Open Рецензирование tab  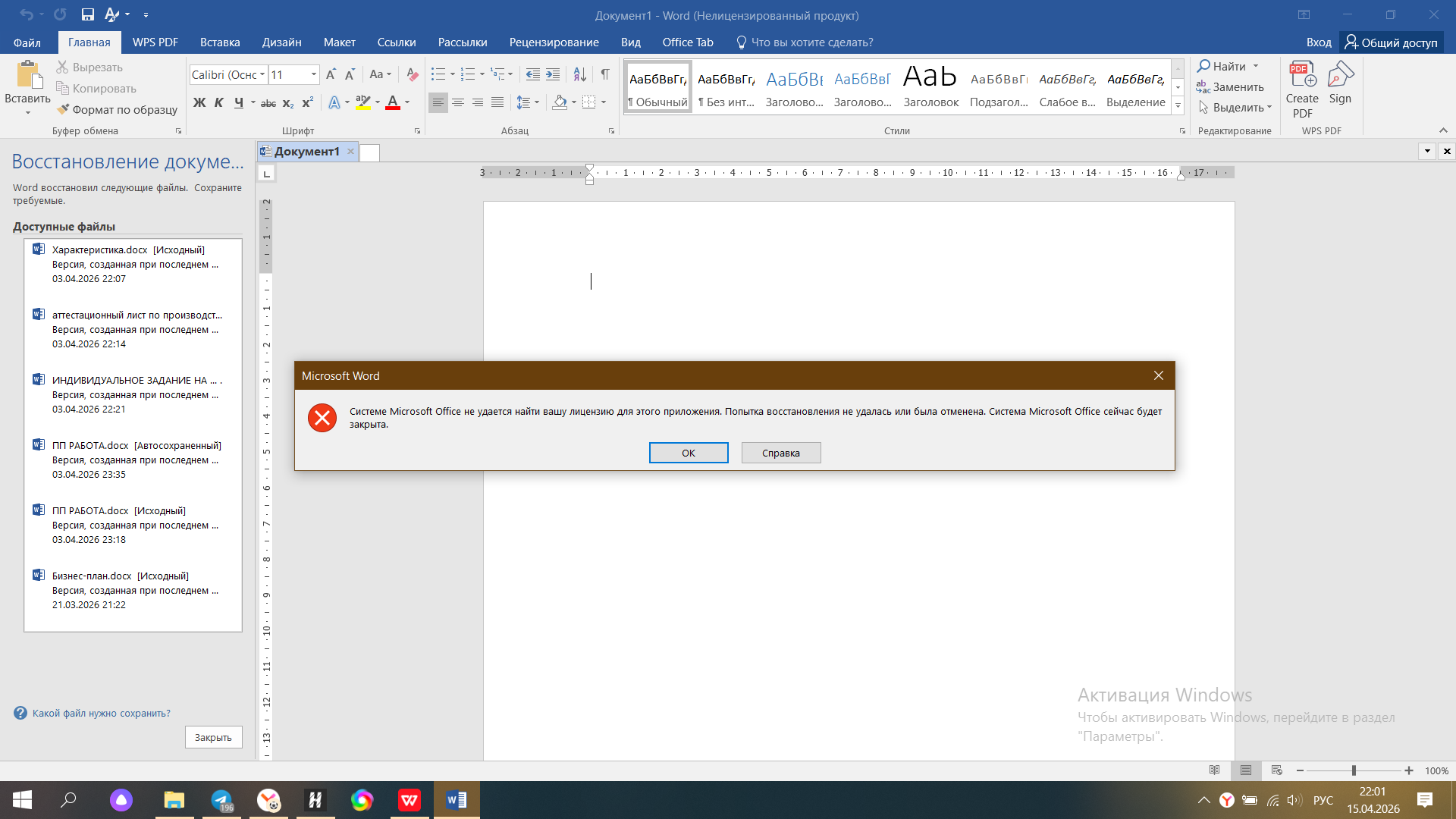pos(554,42)
